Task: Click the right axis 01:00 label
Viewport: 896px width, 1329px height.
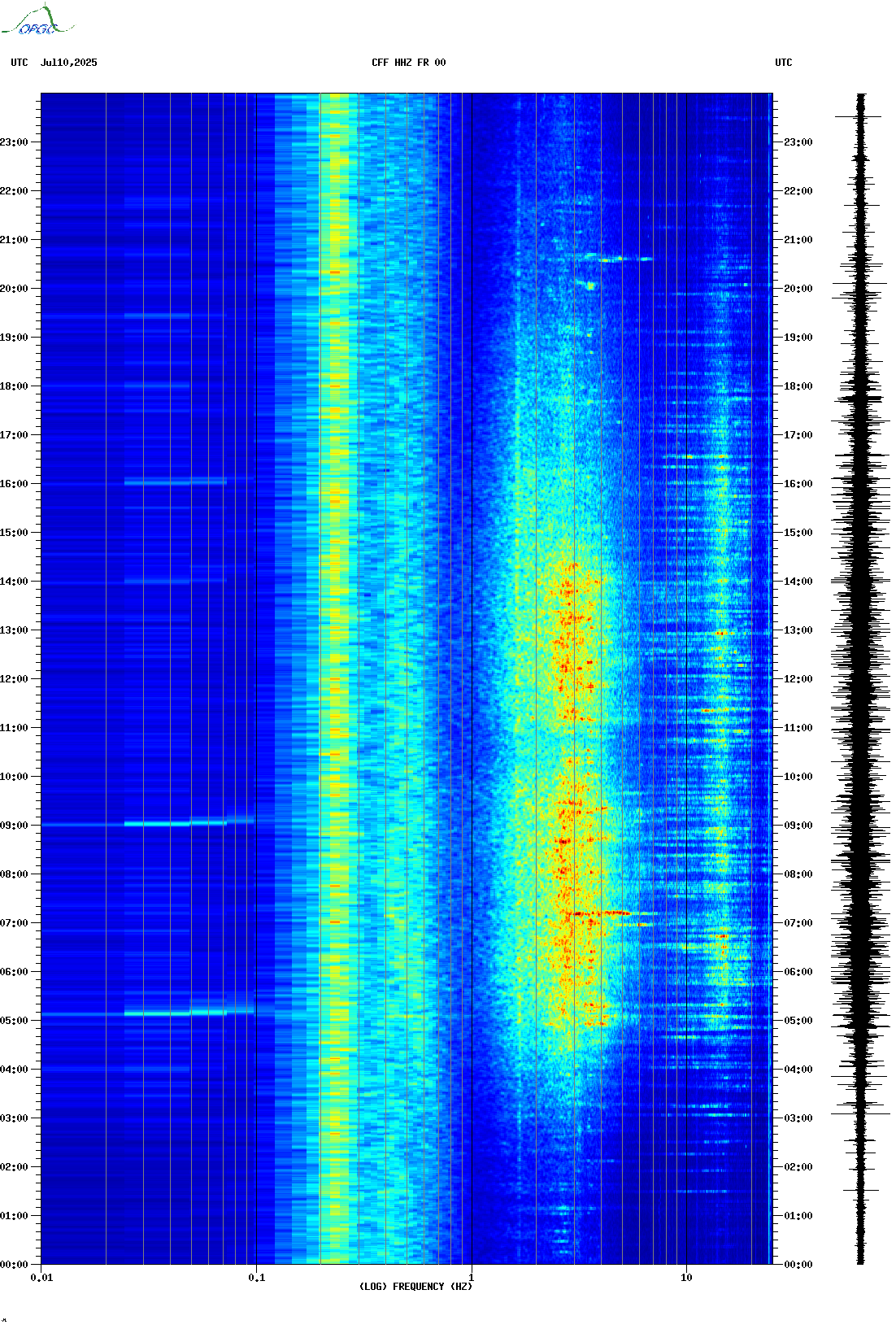Action: point(798,1216)
